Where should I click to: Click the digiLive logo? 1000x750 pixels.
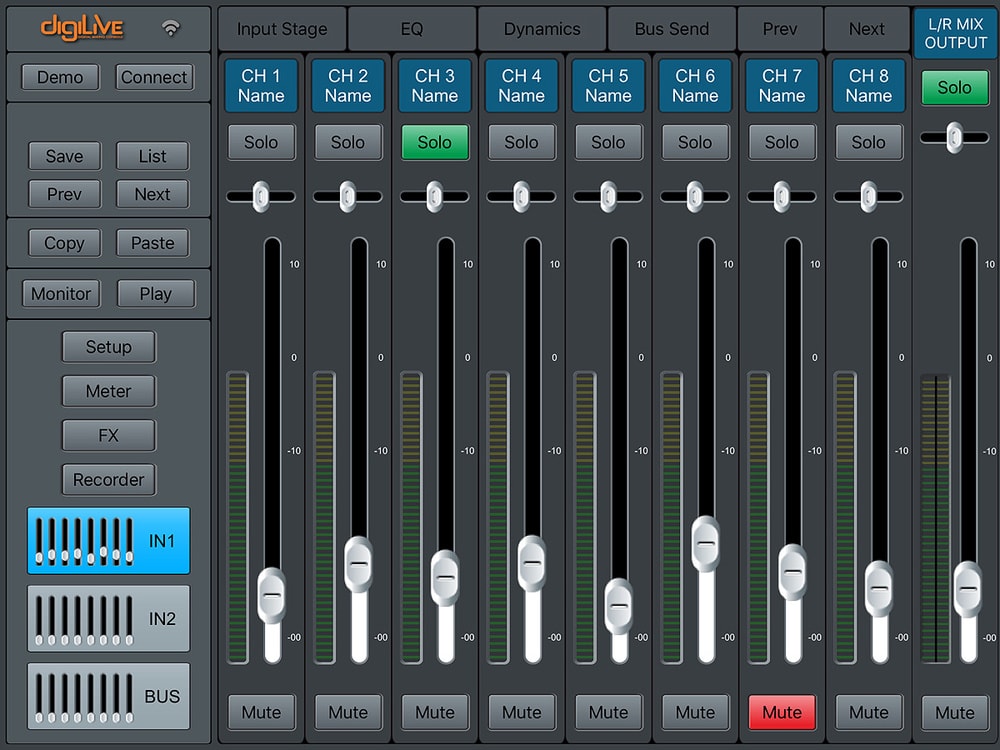[82, 28]
